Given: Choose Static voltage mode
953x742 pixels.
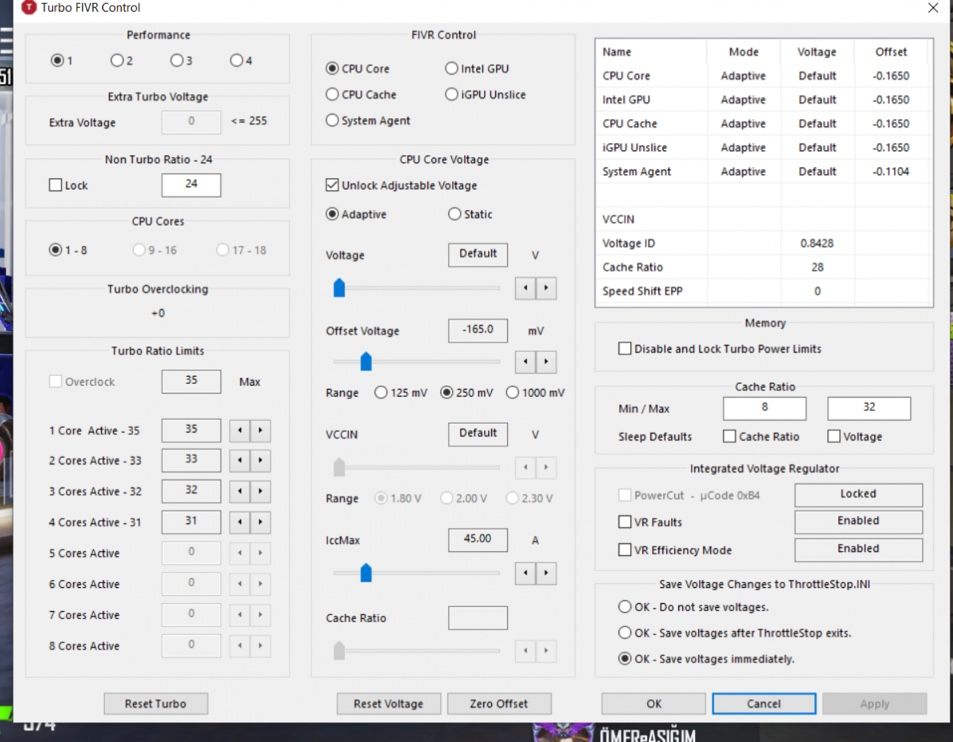Looking at the screenshot, I should pos(454,214).
